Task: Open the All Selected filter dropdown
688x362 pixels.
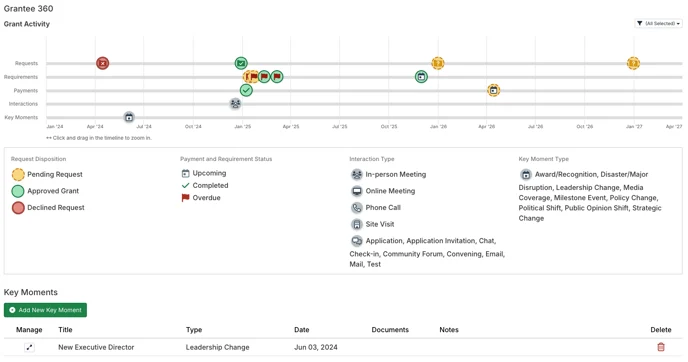Action: (658, 23)
